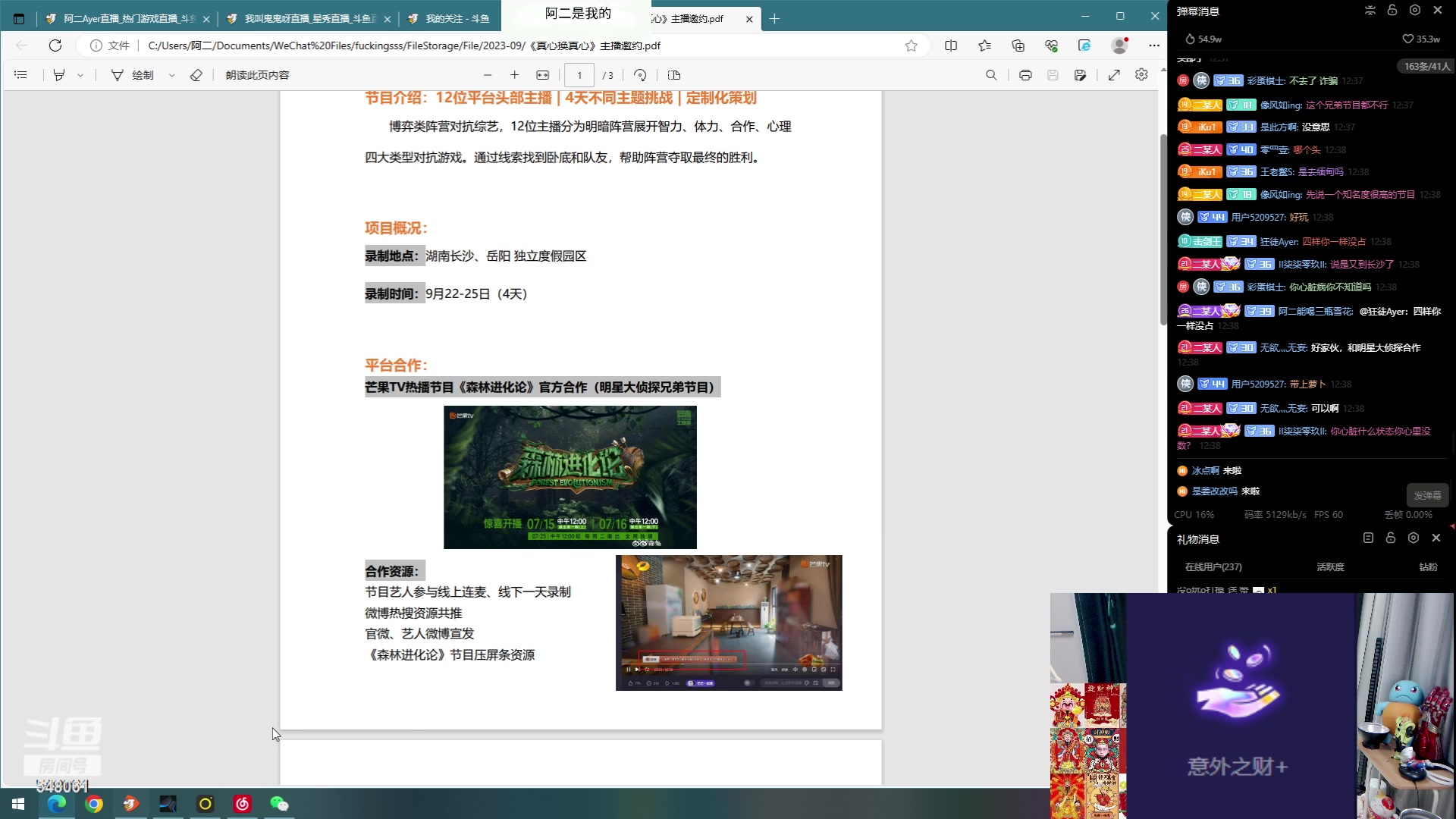1456x819 pixels.
Task: Open 礼物消息 panel settings icon
Action: coord(1413,538)
